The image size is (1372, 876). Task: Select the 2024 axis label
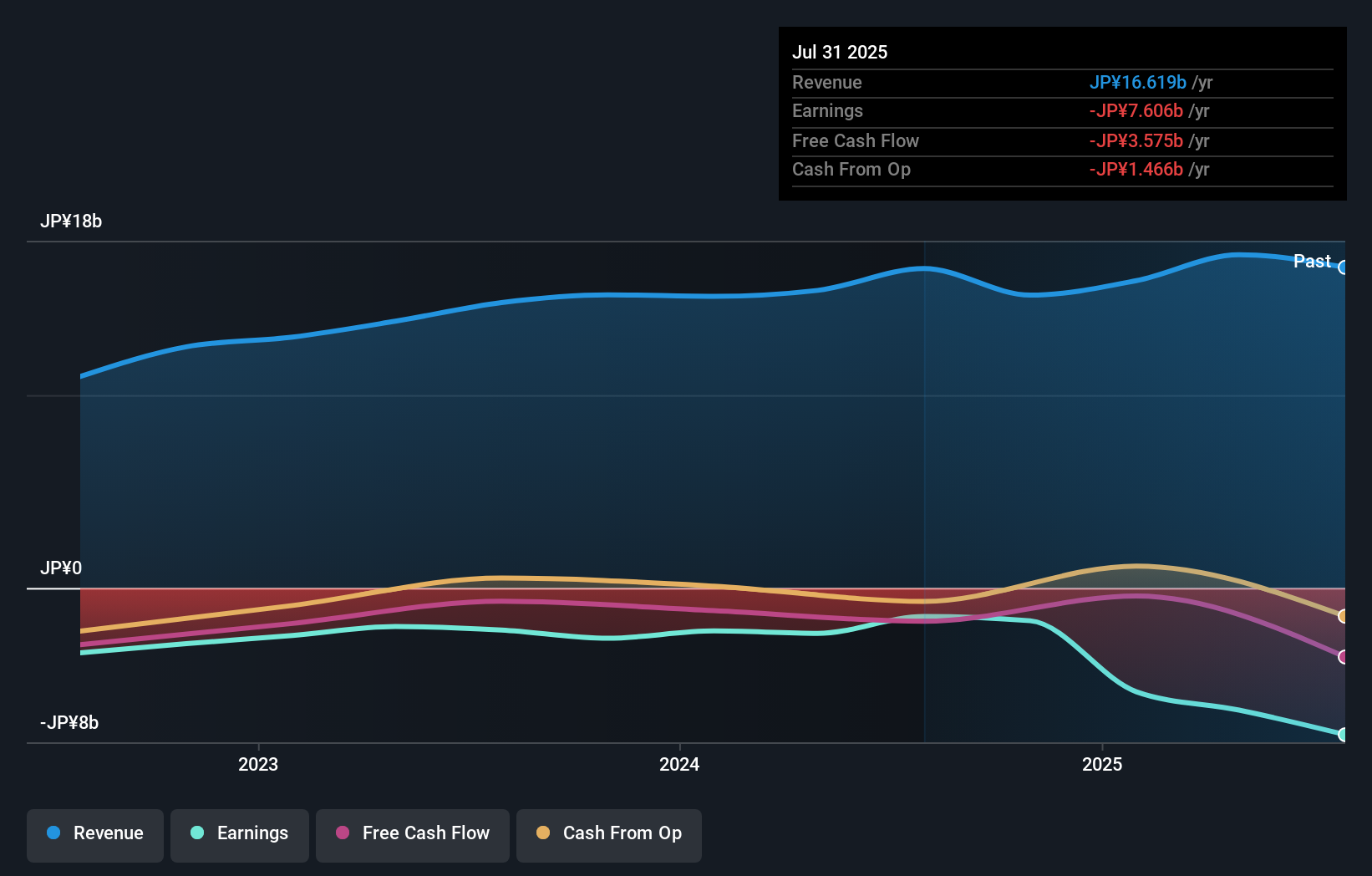[x=679, y=763]
